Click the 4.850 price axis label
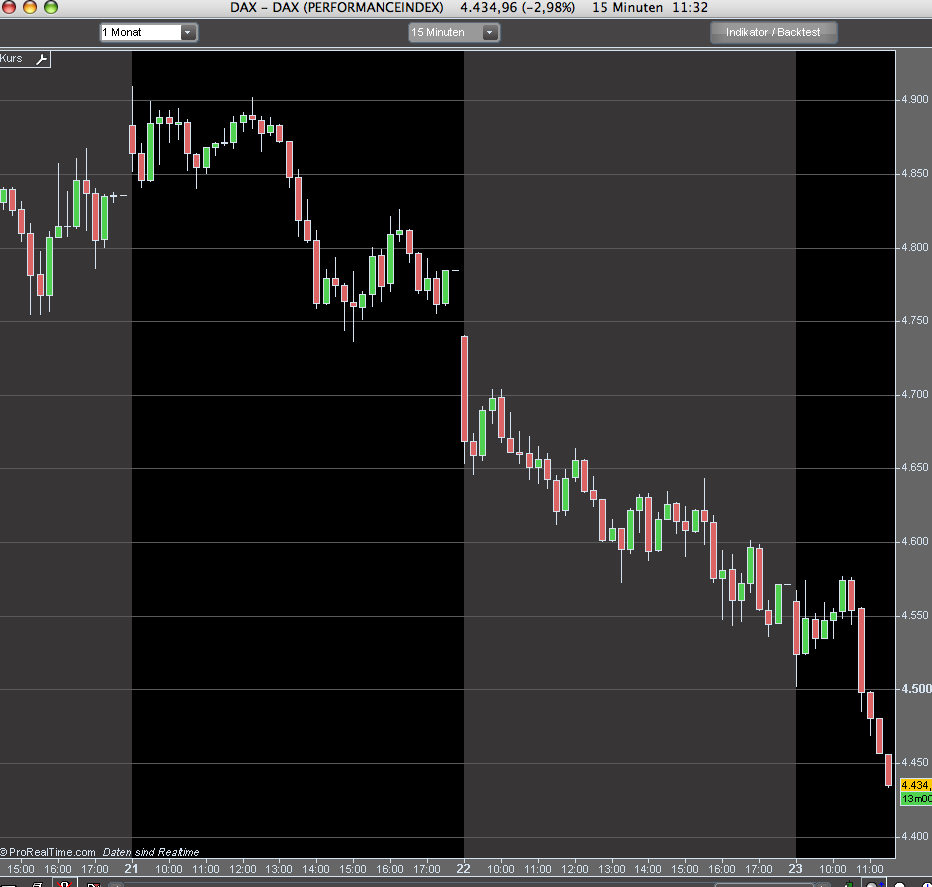This screenshot has width=932, height=887. pos(914,173)
